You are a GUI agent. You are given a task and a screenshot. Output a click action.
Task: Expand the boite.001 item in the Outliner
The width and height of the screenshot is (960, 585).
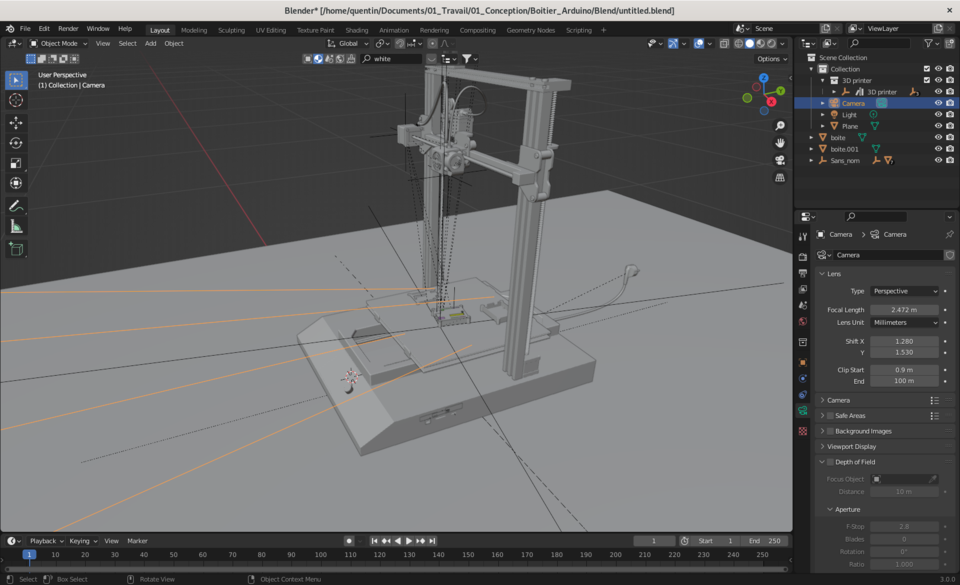click(811, 149)
